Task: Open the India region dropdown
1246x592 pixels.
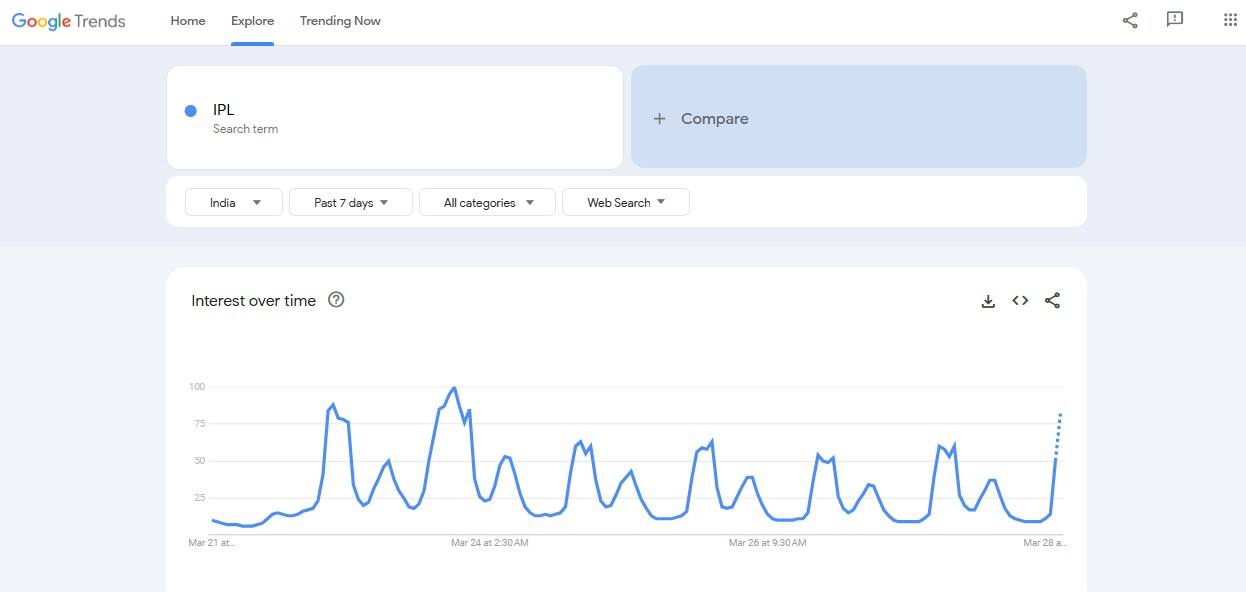Action: tap(234, 202)
